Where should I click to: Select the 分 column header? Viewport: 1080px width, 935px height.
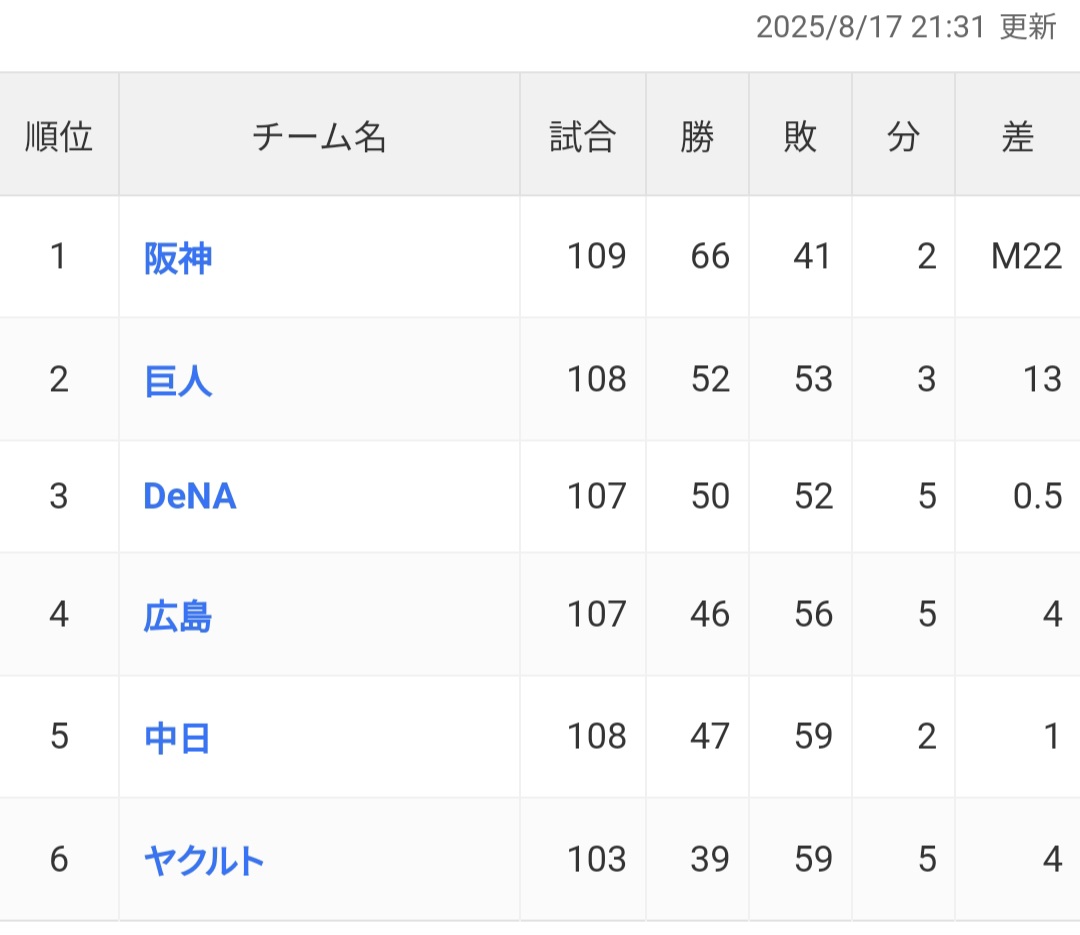(x=903, y=136)
